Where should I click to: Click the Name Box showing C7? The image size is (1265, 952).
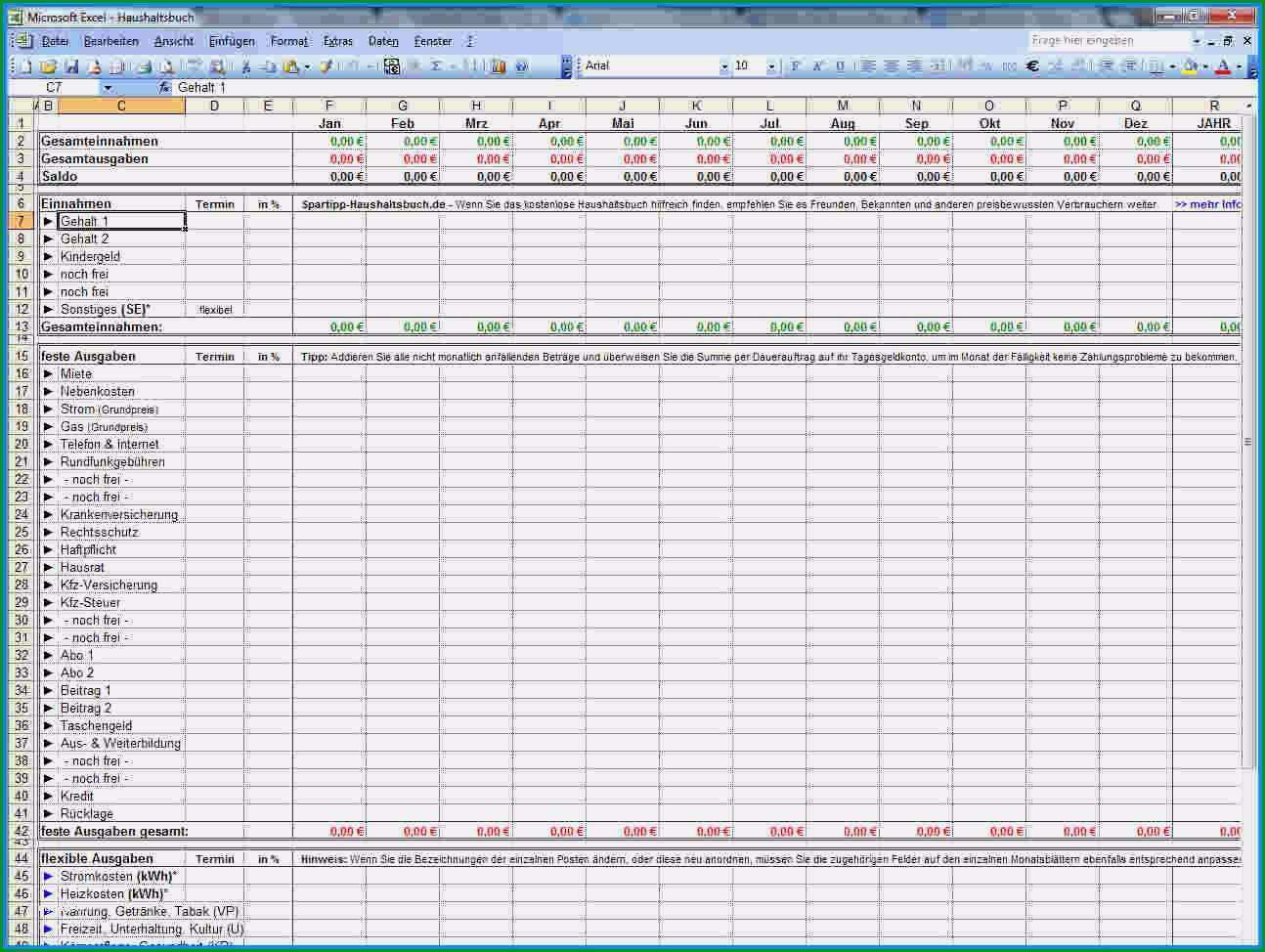tap(54, 87)
